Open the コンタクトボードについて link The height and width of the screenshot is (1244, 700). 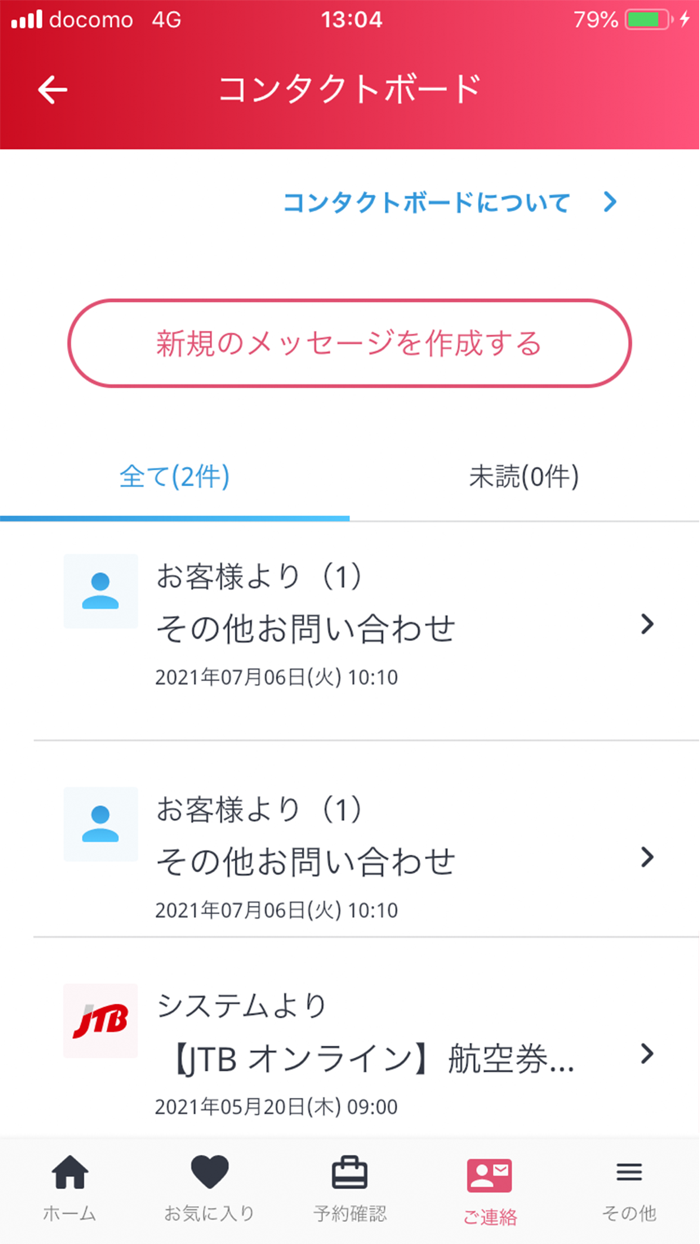point(425,201)
